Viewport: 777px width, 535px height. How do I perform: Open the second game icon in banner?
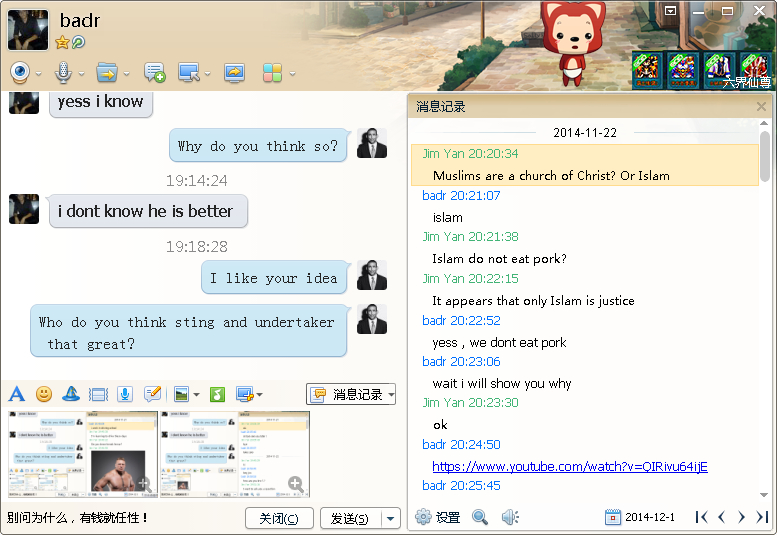point(682,70)
